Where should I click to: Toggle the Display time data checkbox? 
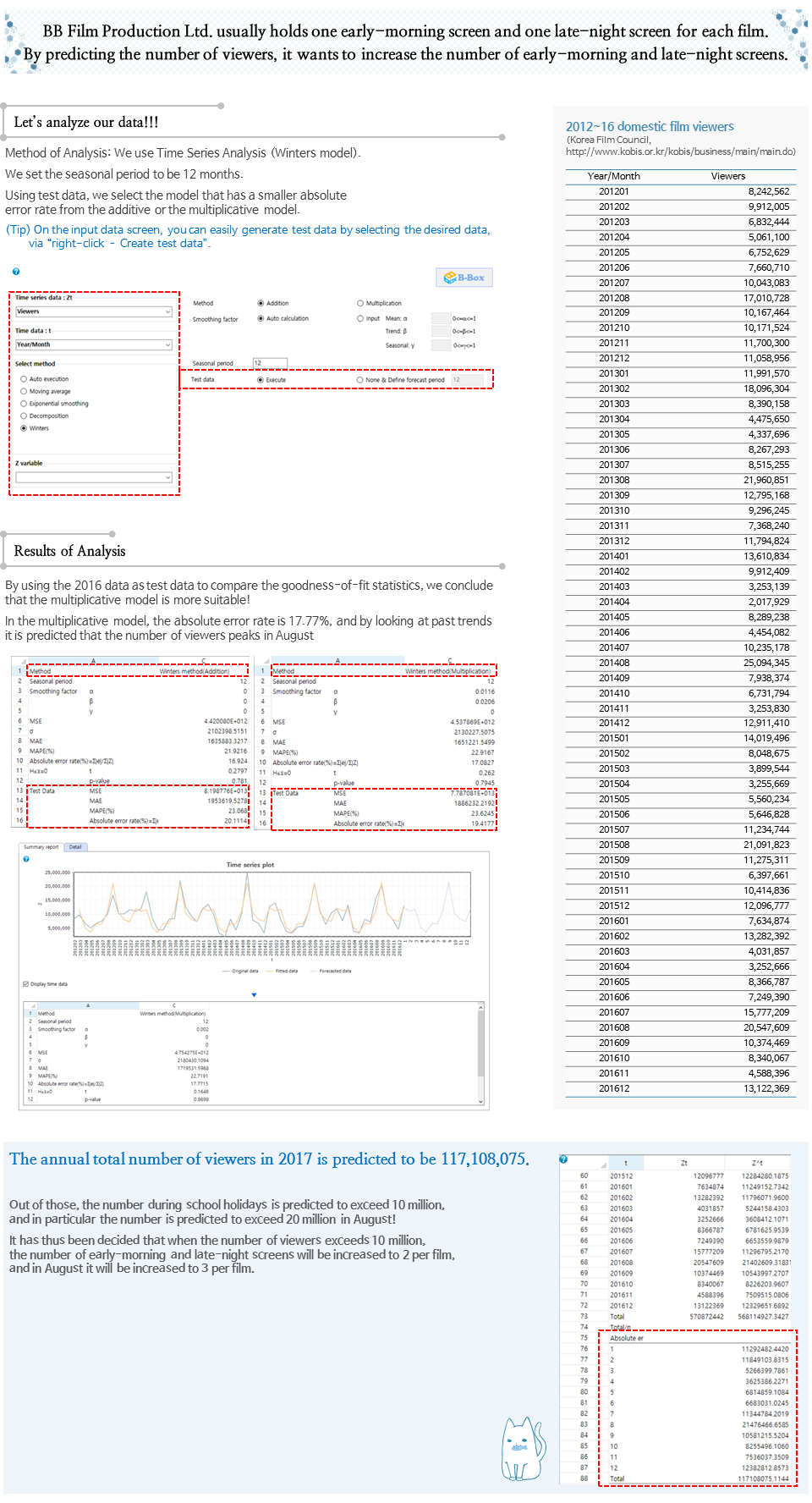(25, 984)
